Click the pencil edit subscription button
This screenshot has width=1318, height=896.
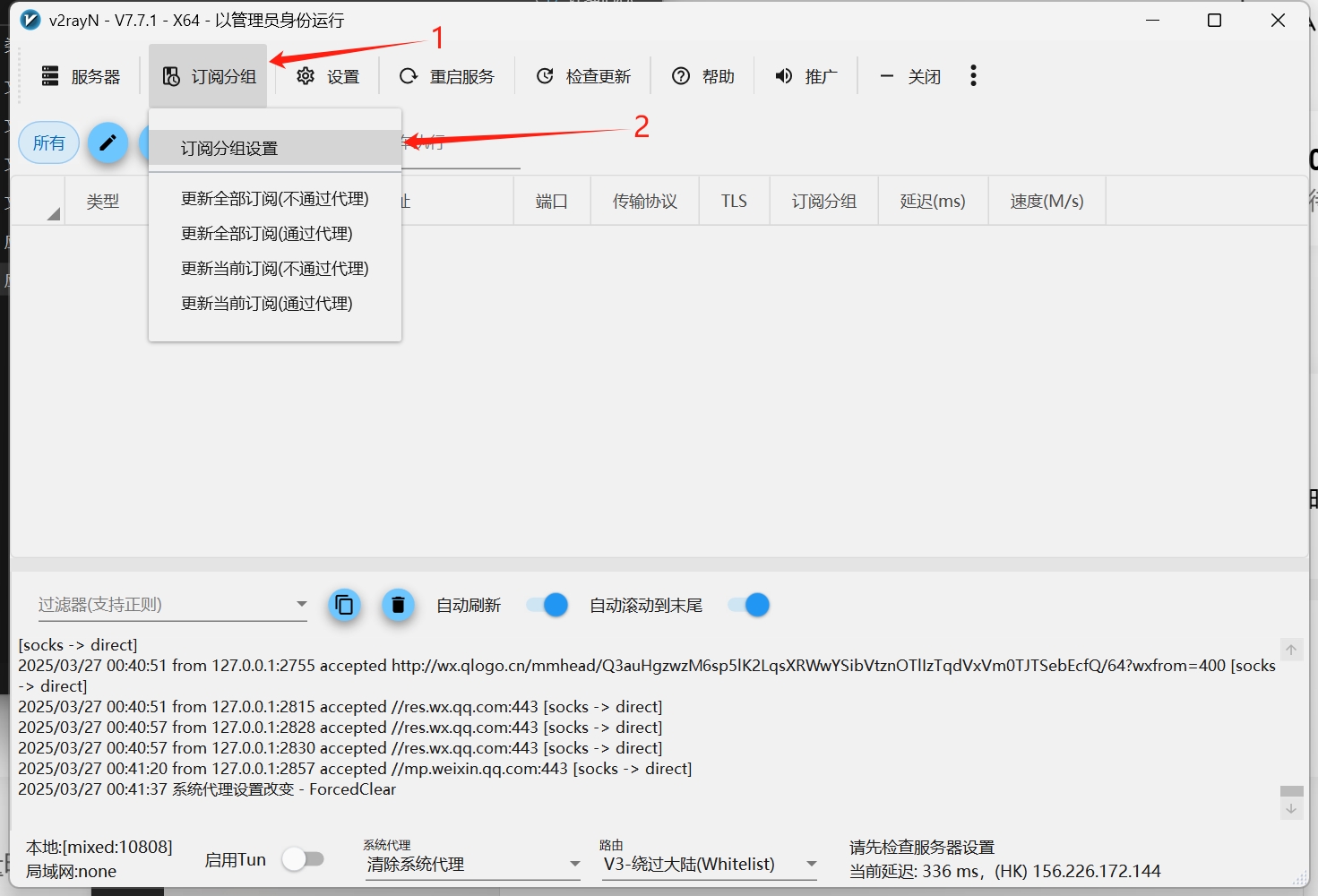[x=108, y=143]
